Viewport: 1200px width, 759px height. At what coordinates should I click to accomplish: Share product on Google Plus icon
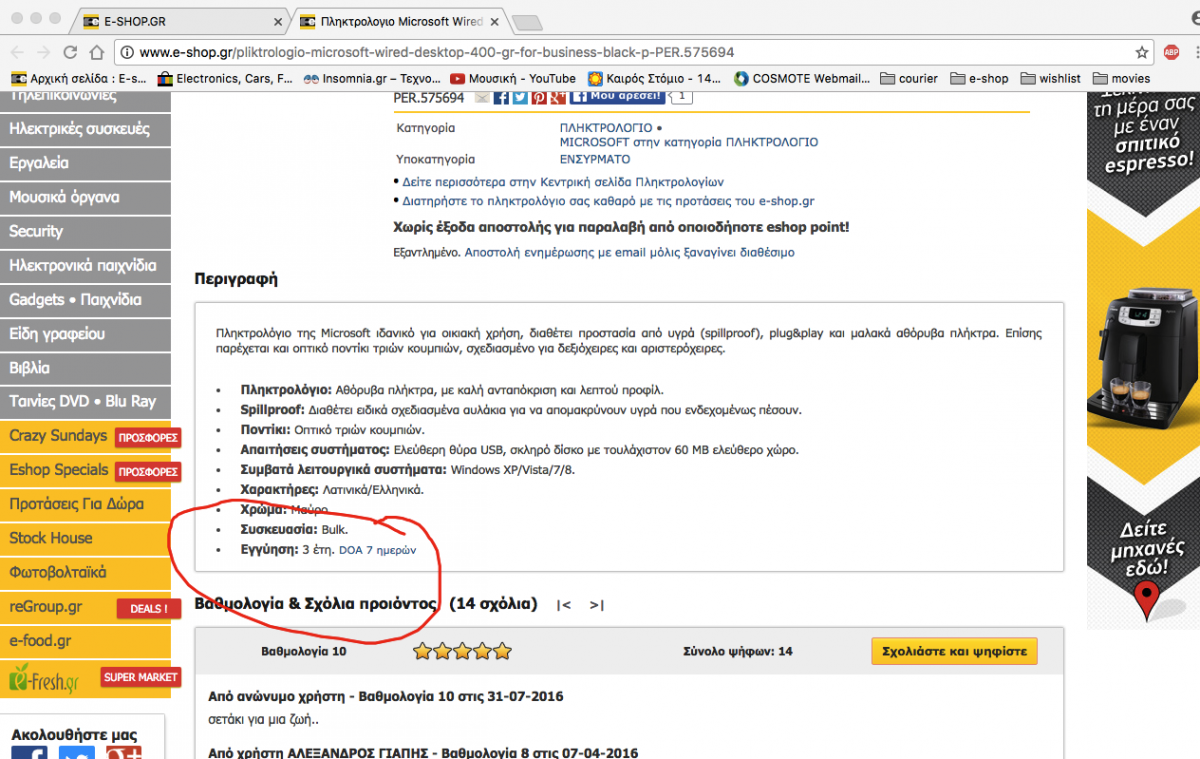coord(557,97)
